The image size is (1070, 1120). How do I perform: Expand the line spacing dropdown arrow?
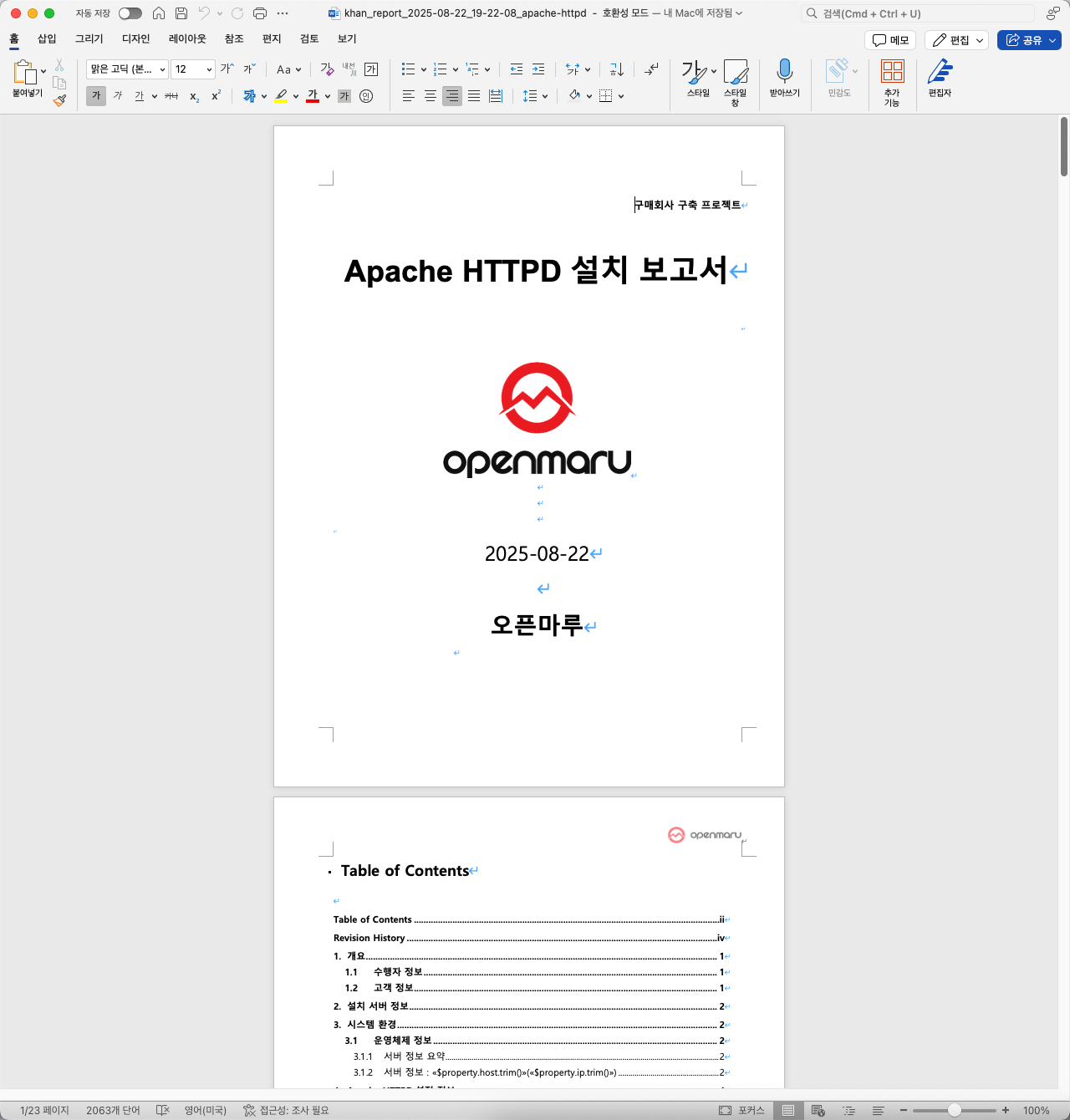point(545,96)
